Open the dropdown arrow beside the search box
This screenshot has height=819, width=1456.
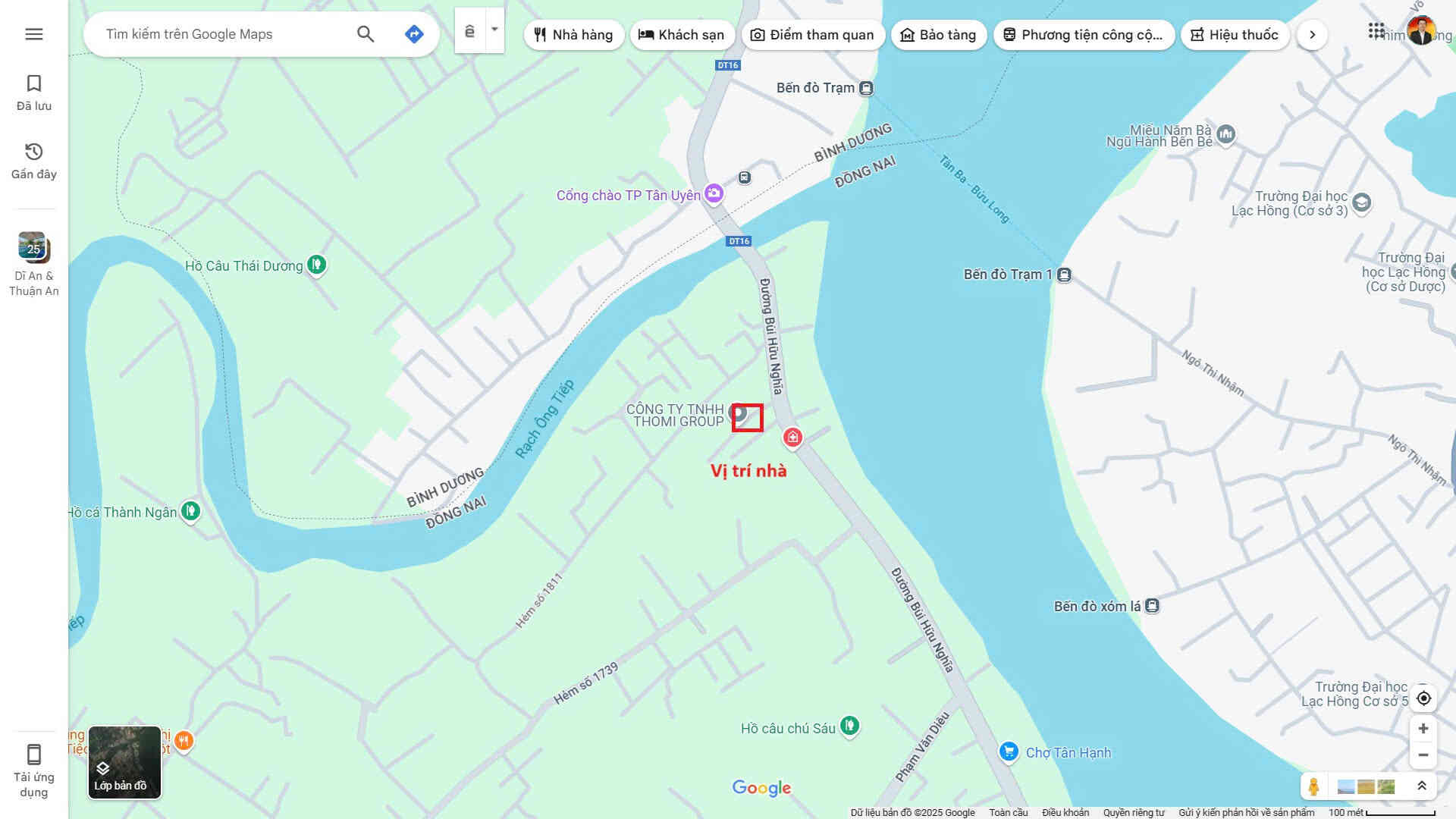coord(494,30)
